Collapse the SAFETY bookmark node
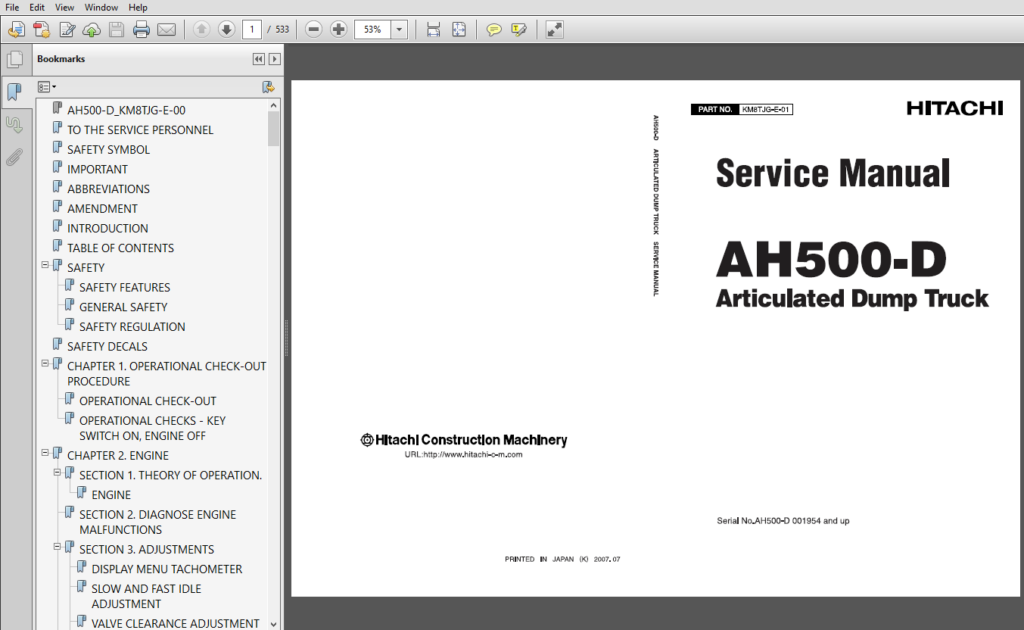 (x=45, y=265)
